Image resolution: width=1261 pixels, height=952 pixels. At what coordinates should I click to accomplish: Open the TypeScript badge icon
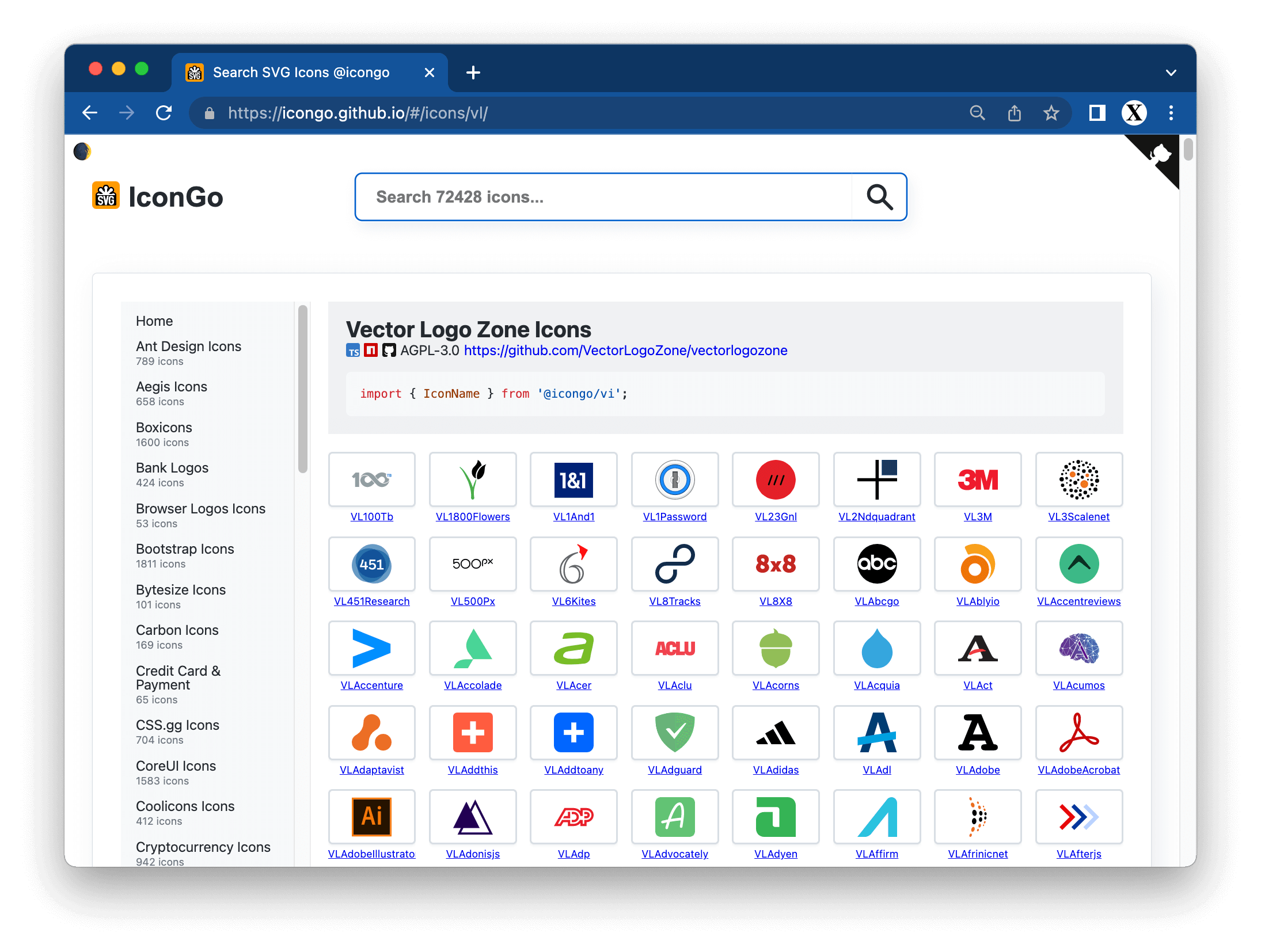(353, 351)
